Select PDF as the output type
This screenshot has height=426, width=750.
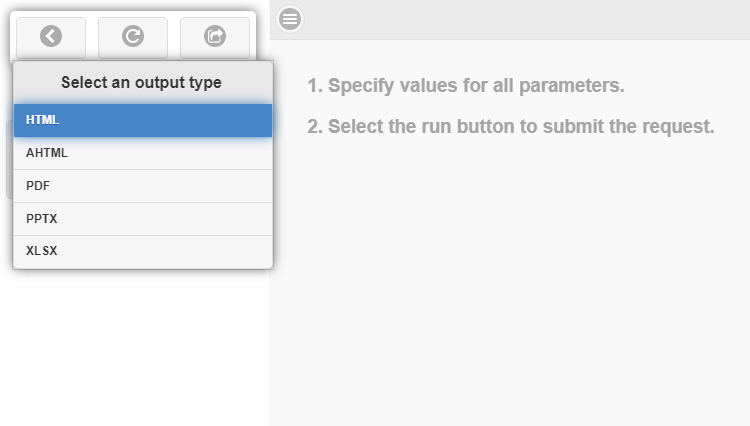point(142,186)
